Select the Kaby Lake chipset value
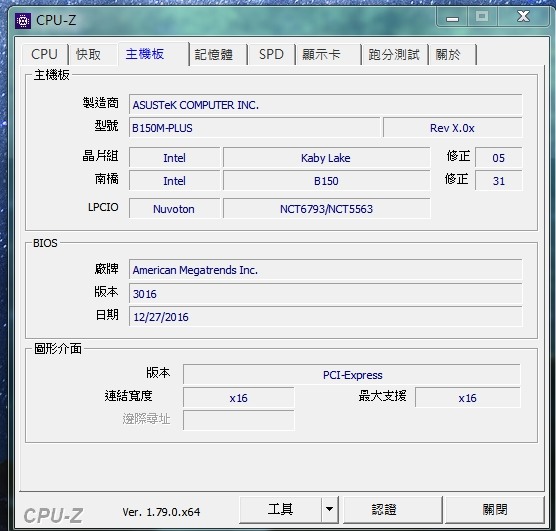 coord(326,158)
